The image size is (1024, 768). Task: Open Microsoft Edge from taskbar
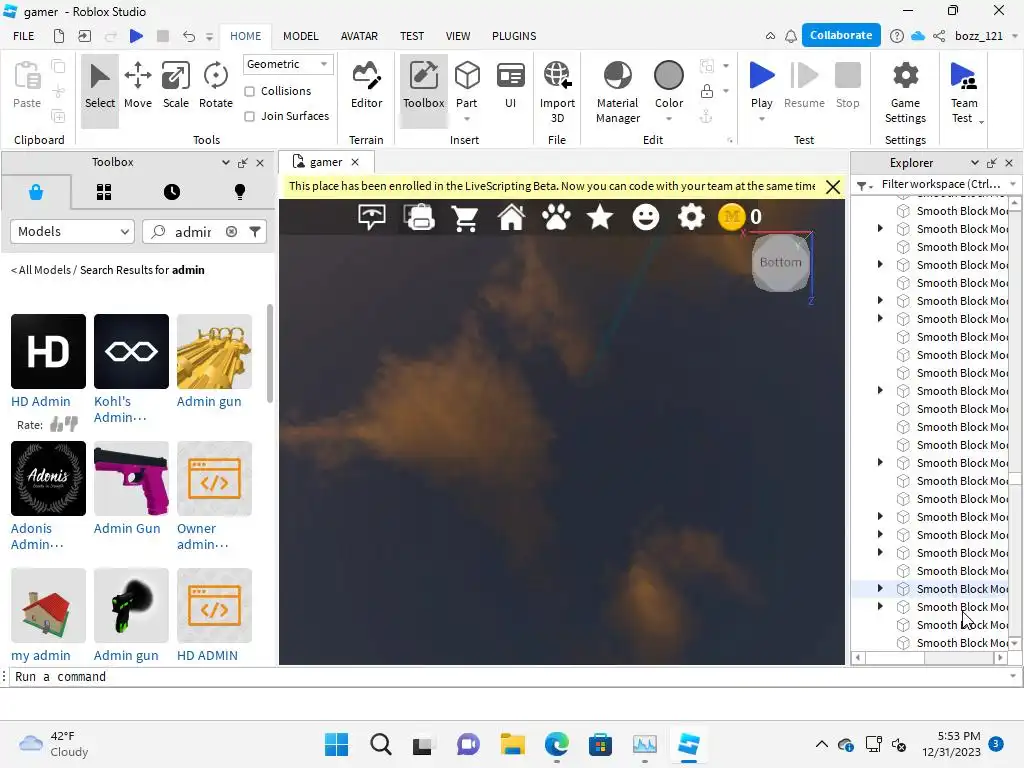coord(556,744)
